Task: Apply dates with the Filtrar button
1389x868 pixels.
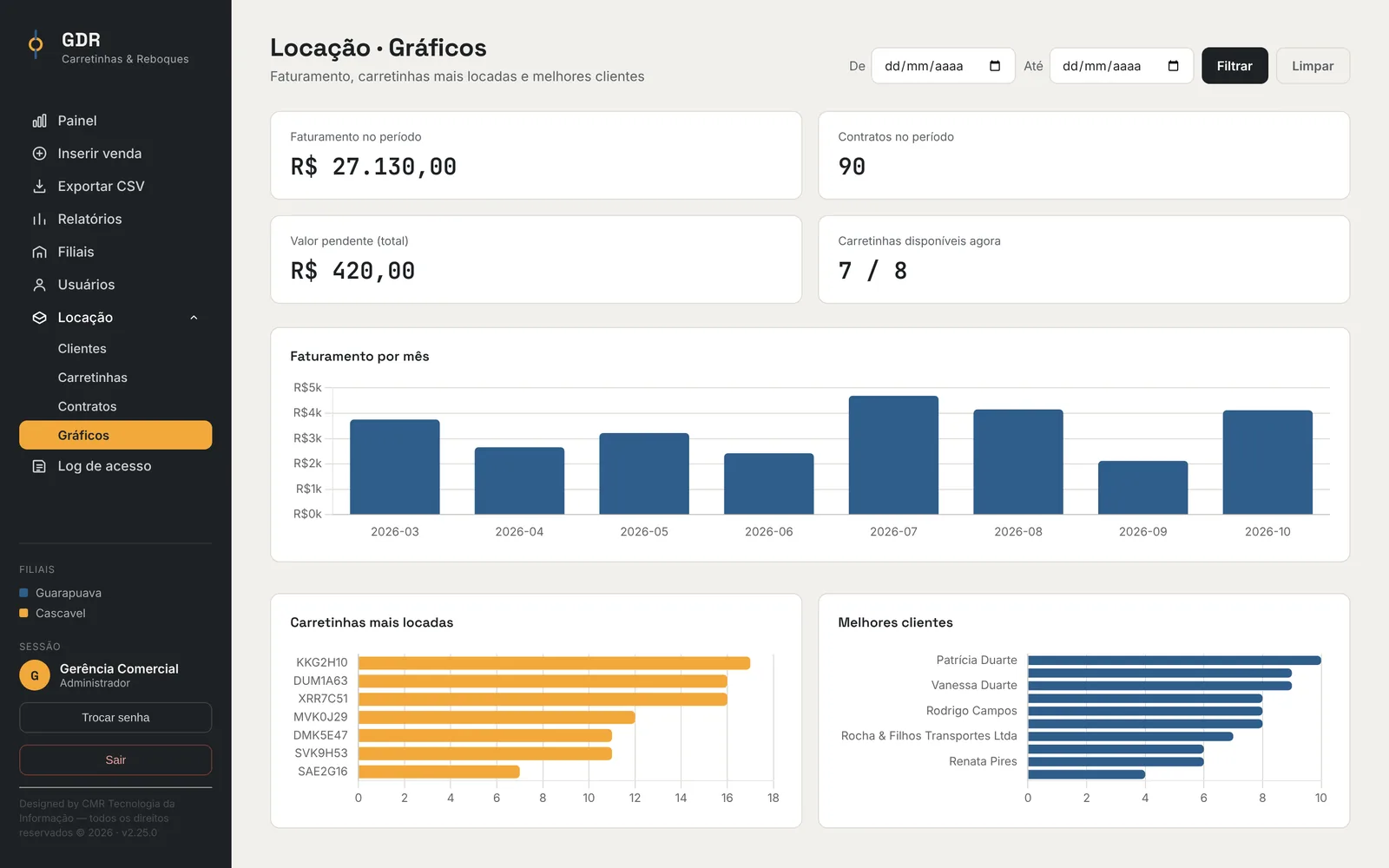Action: (x=1234, y=66)
